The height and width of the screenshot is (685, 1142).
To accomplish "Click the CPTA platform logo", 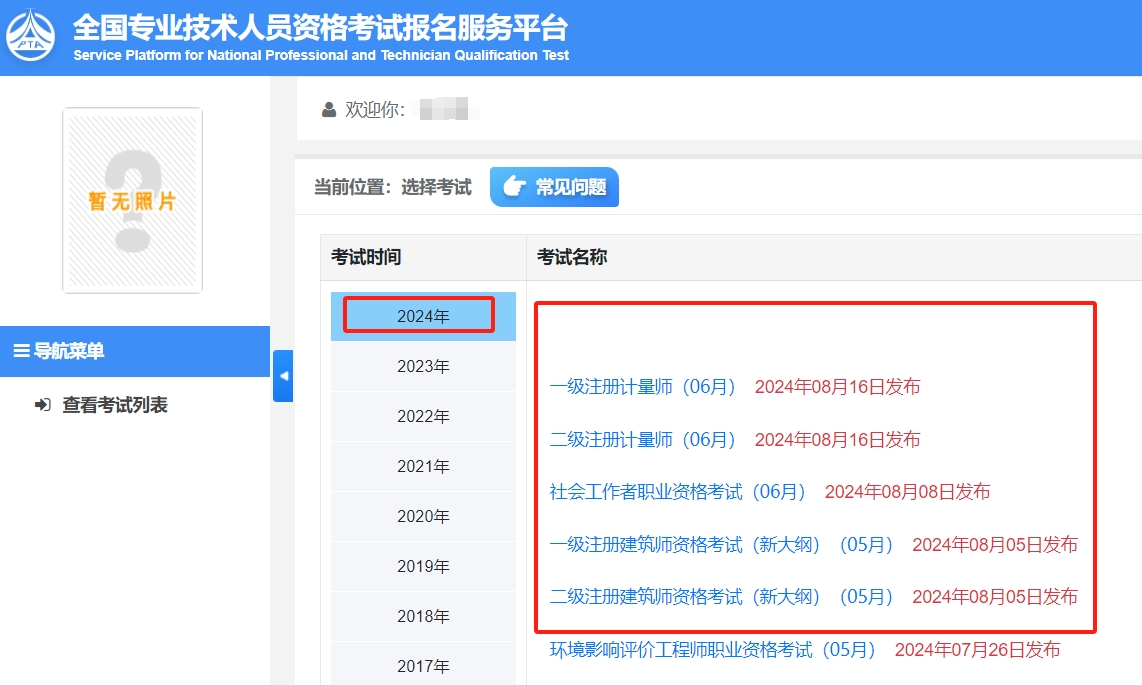I will point(31,31).
